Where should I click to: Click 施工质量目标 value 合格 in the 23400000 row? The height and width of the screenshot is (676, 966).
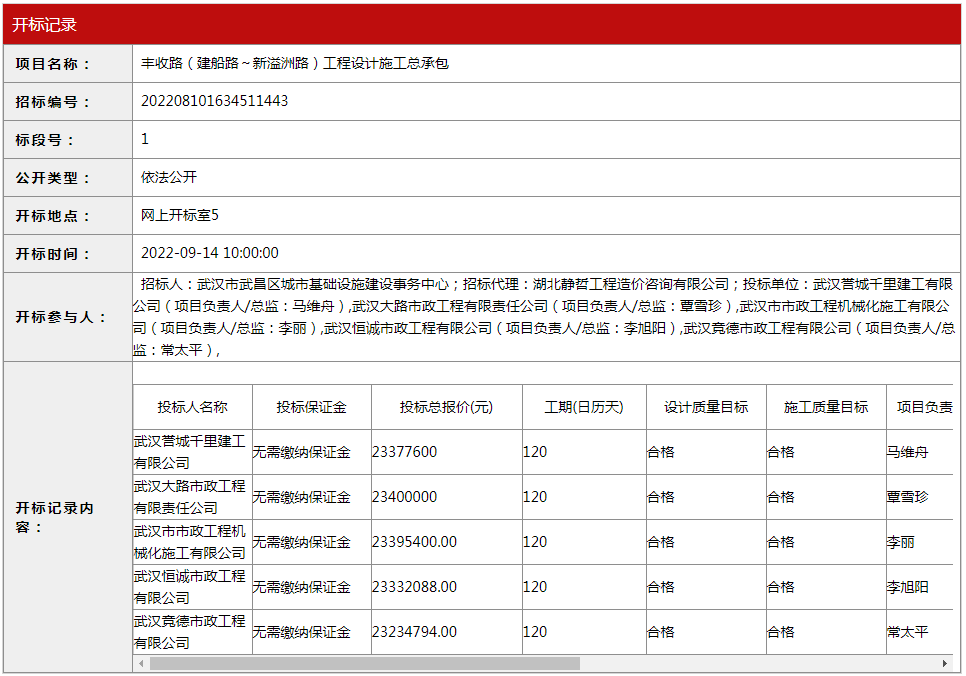click(x=781, y=497)
